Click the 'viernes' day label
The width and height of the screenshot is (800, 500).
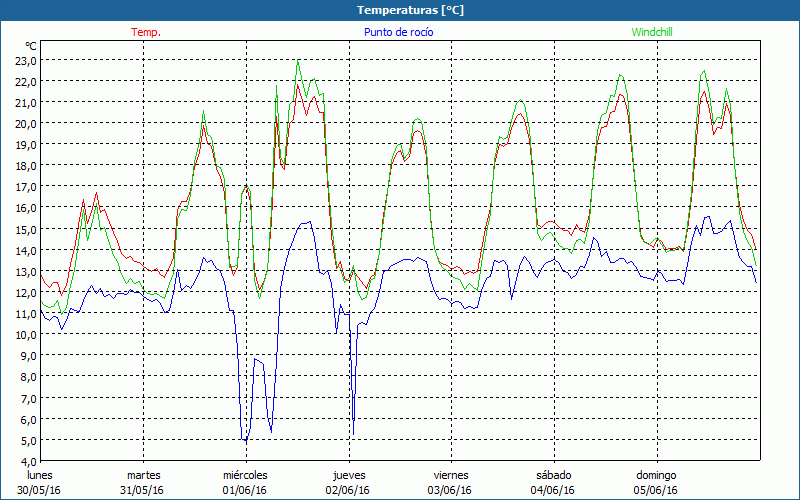451,475
